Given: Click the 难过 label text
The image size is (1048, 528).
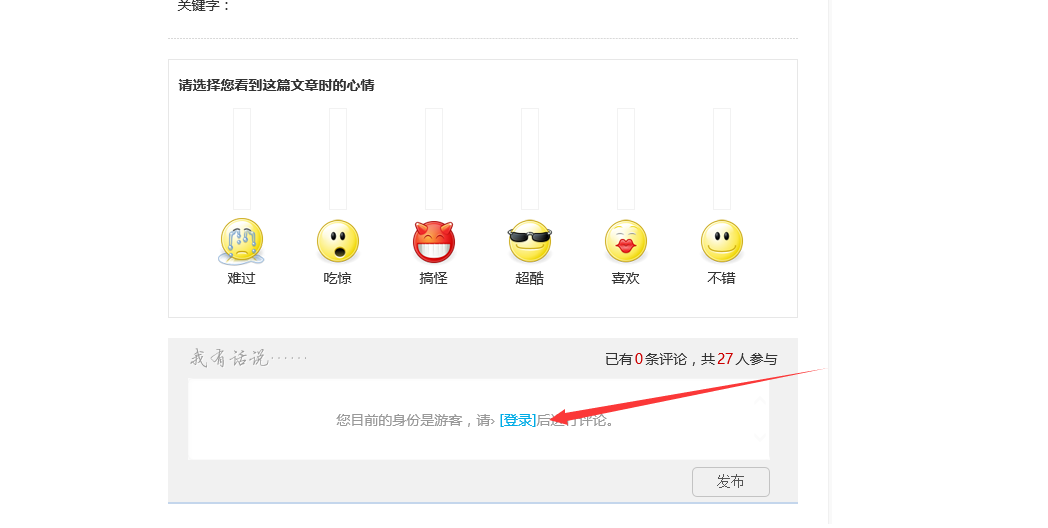Looking at the screenshot, I should [241, 278].
